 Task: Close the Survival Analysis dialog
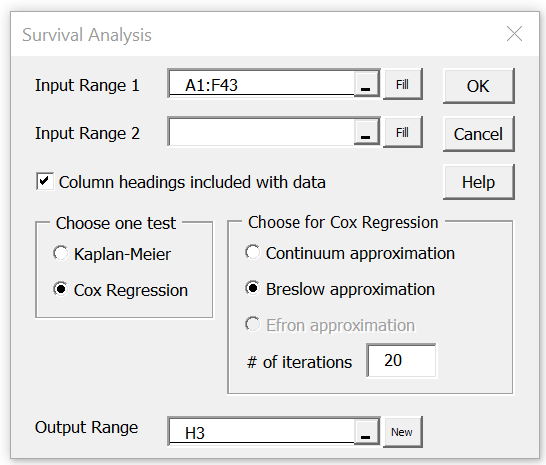coord(514,34)
